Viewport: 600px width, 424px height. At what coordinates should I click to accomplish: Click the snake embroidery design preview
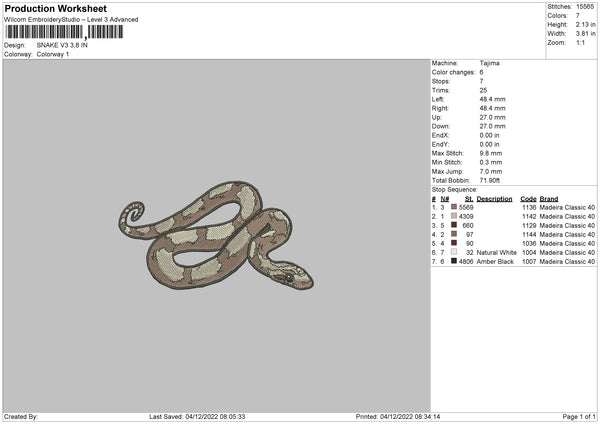click(215, 237)
